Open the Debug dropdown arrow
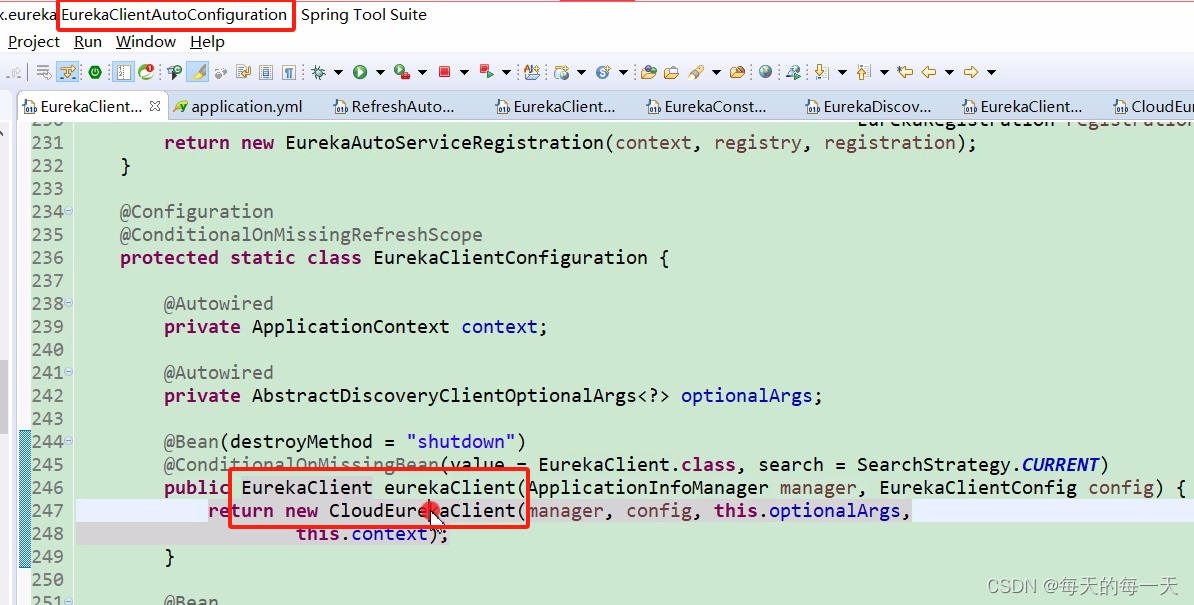The width and height of the screenshot is (1194, 605). [x=338, y=72]
